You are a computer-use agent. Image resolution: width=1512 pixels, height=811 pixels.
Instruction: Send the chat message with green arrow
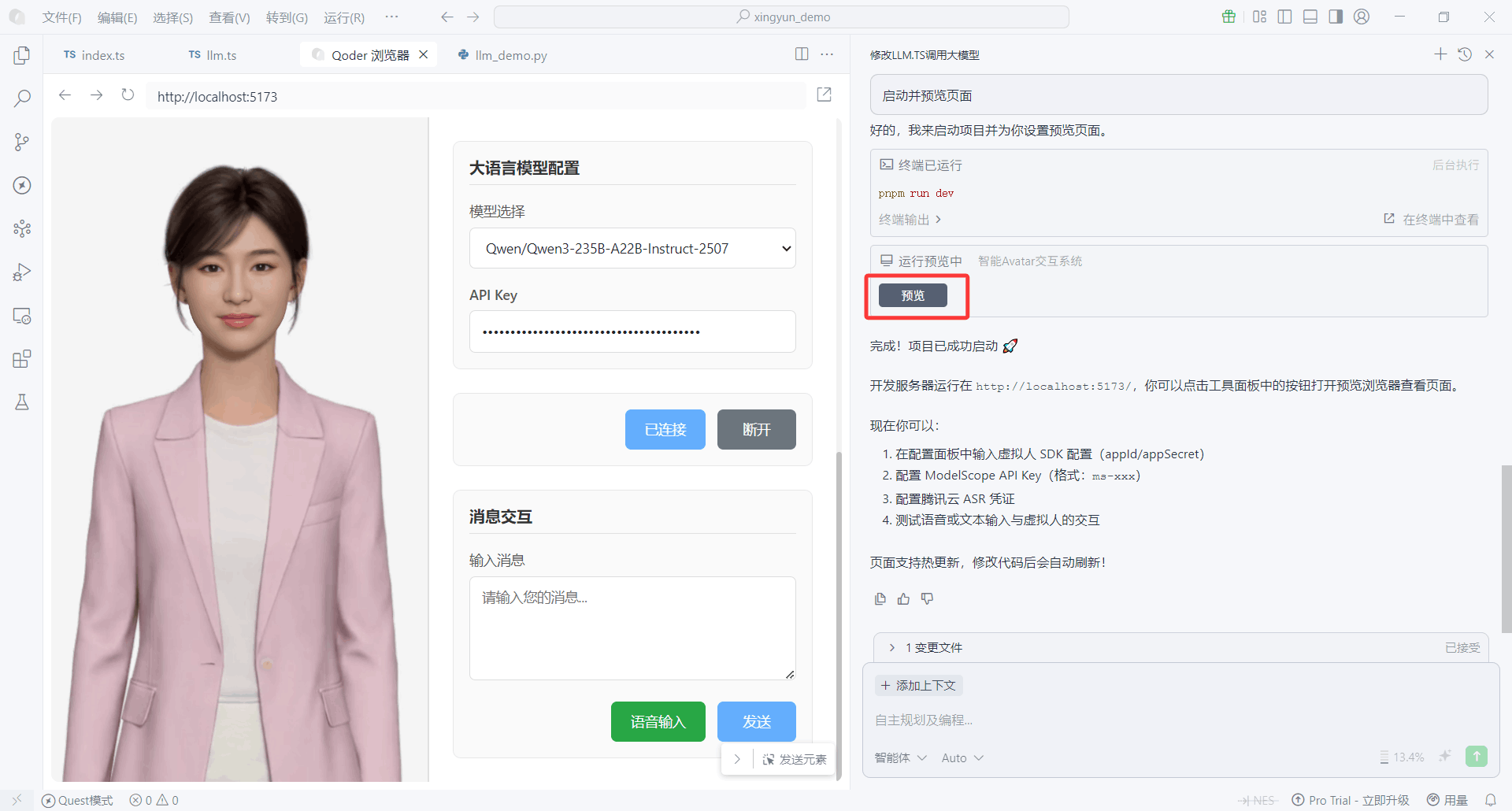(1477, 757)
